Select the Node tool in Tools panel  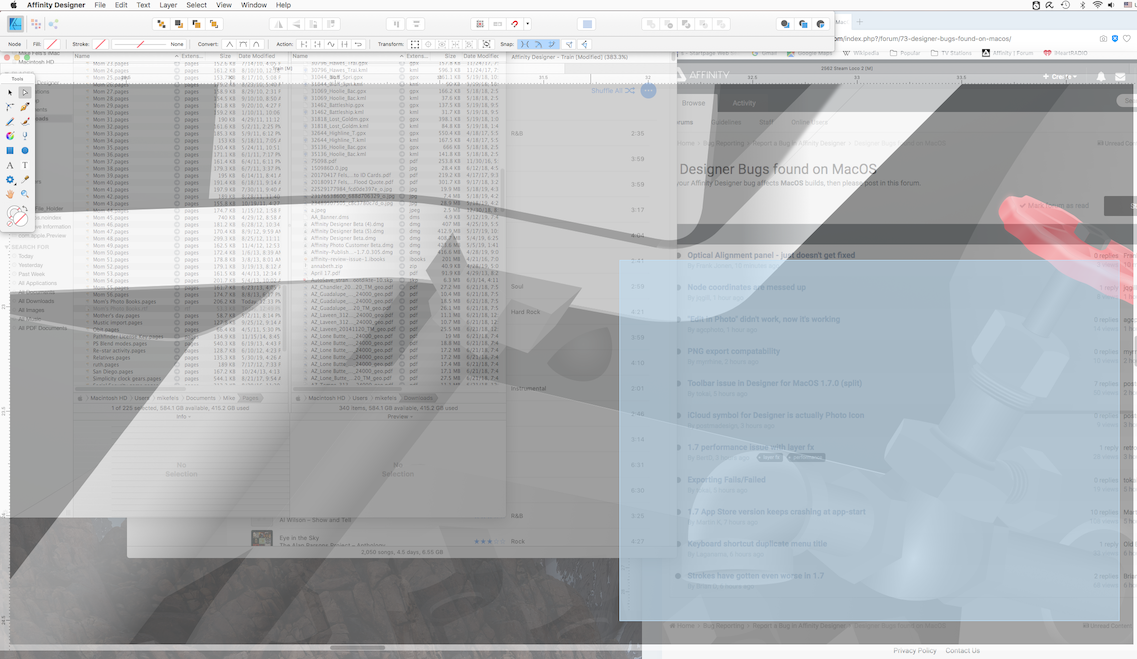[25, 93]
